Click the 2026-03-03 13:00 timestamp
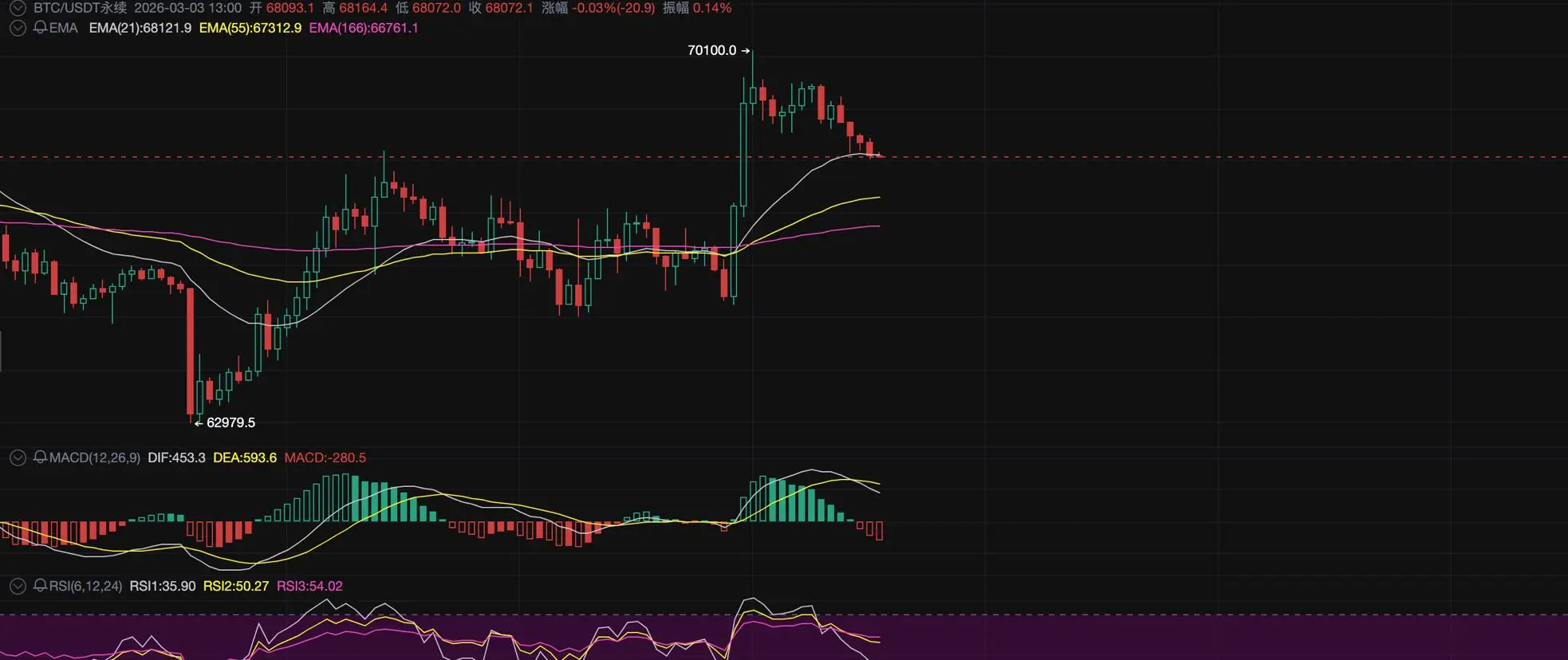The height and width of the screenshot is (660, 1568). 187,8
